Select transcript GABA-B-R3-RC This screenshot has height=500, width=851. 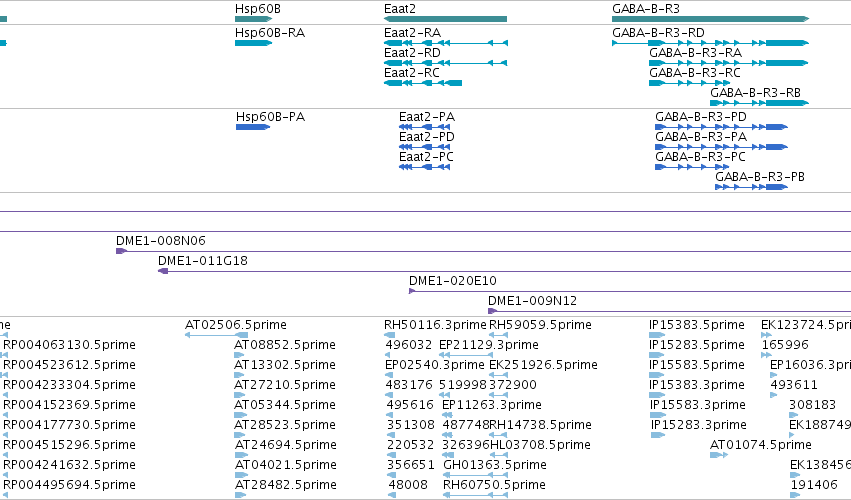point(695,73)
